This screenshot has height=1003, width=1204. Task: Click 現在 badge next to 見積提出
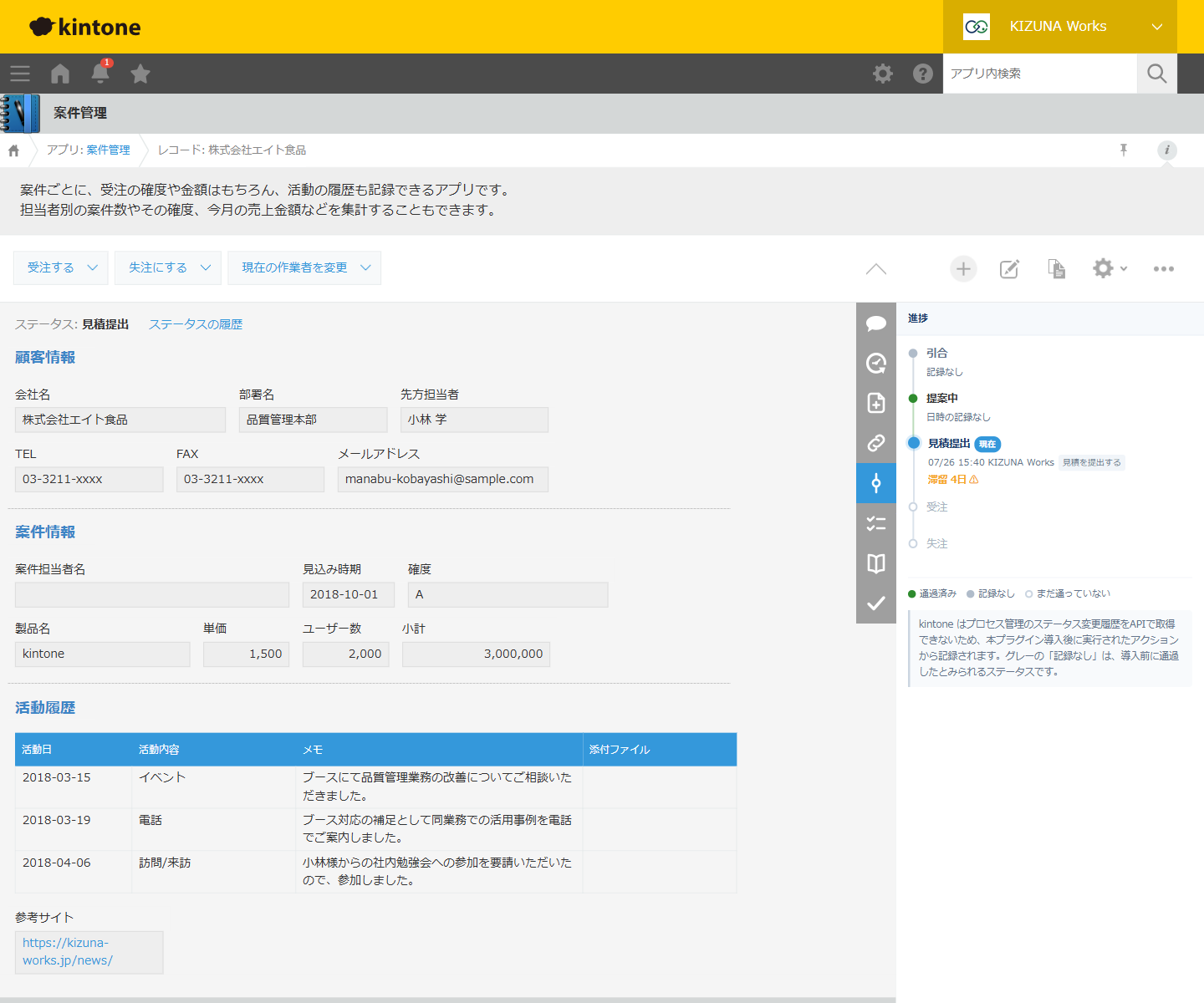pos(987,444)
